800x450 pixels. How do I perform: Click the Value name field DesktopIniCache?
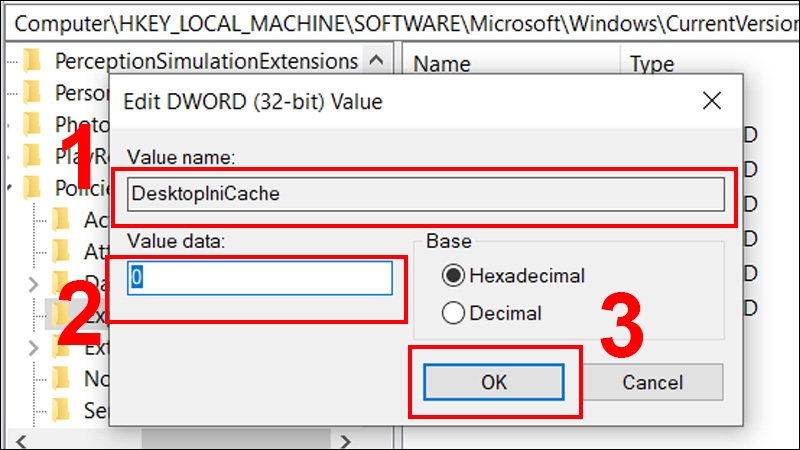tap(426, 194)
